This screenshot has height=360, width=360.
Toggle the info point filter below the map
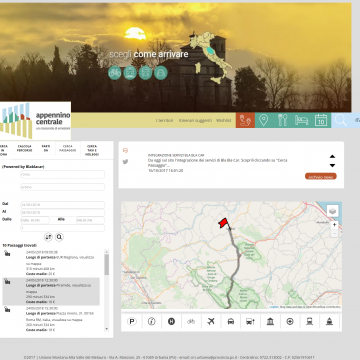coord(152,322)
